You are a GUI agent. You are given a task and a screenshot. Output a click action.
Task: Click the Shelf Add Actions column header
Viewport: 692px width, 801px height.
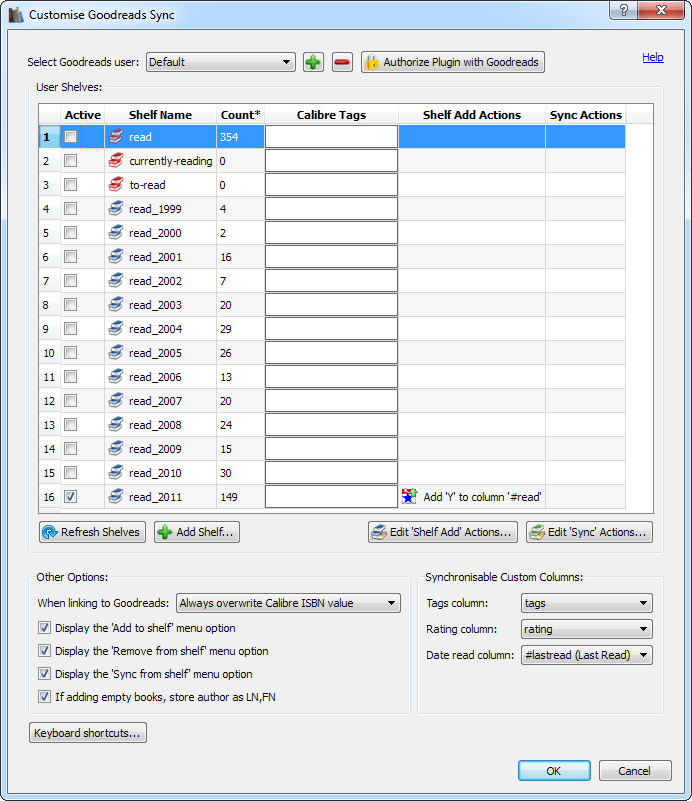pos(472,115)
